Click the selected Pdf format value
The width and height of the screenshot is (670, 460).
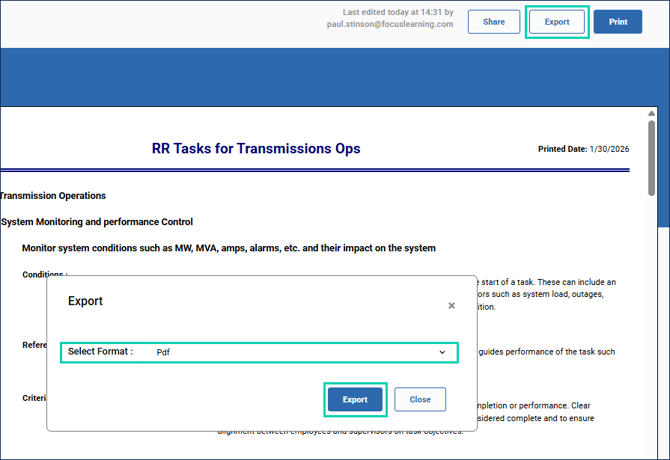pos(163,352)
